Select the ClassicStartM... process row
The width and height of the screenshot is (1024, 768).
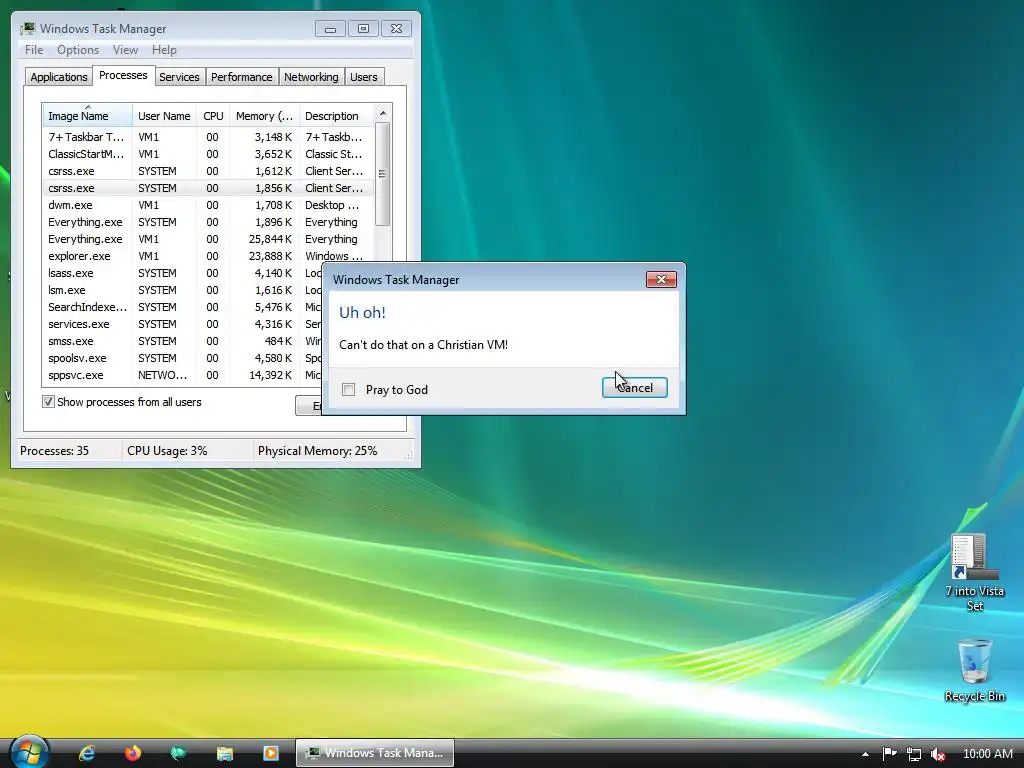(x=208, y=154)
